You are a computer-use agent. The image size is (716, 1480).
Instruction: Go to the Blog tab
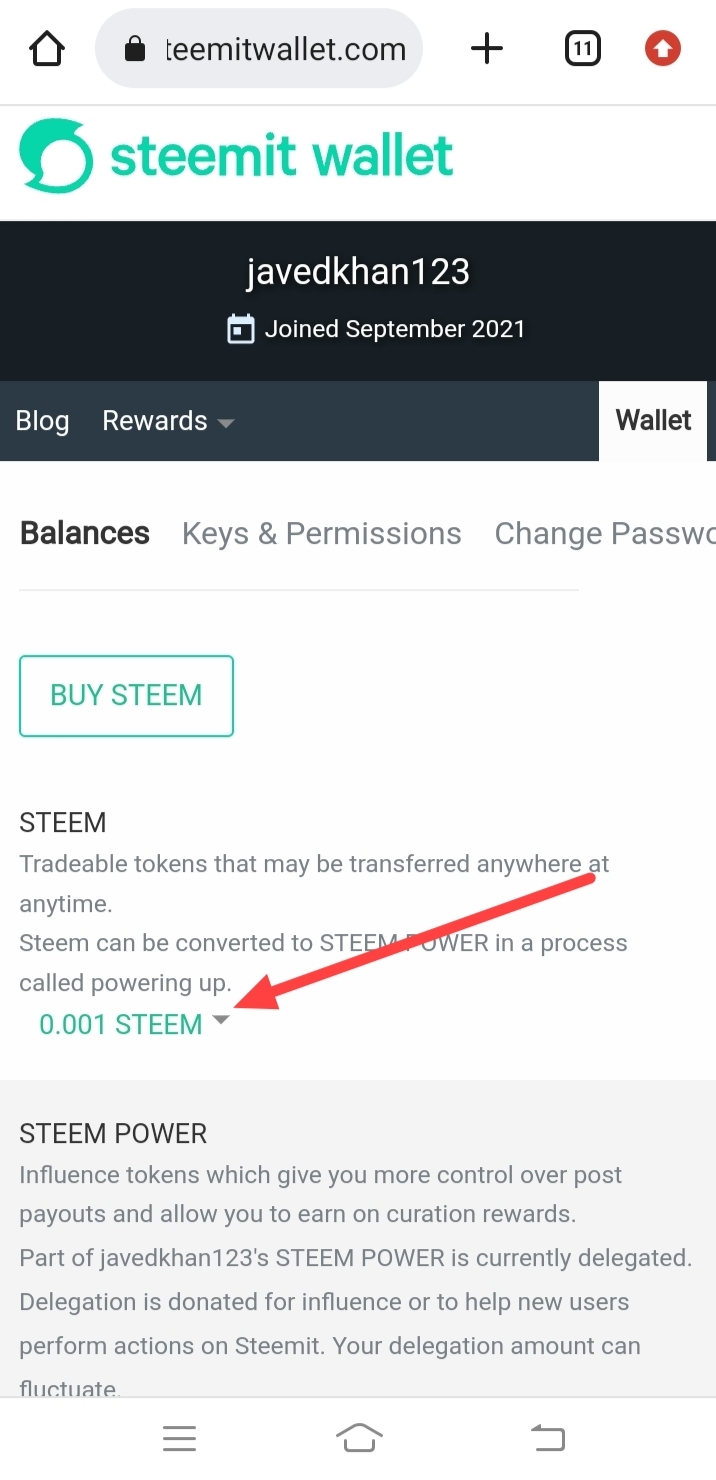42,421
